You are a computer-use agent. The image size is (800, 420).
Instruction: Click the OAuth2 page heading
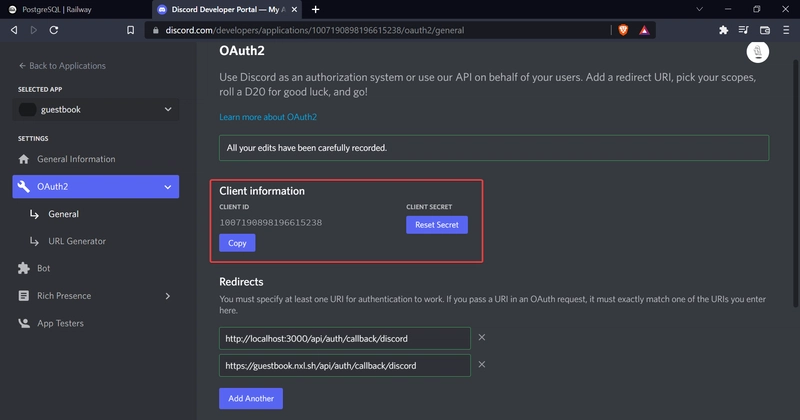[x=242, y=51]
